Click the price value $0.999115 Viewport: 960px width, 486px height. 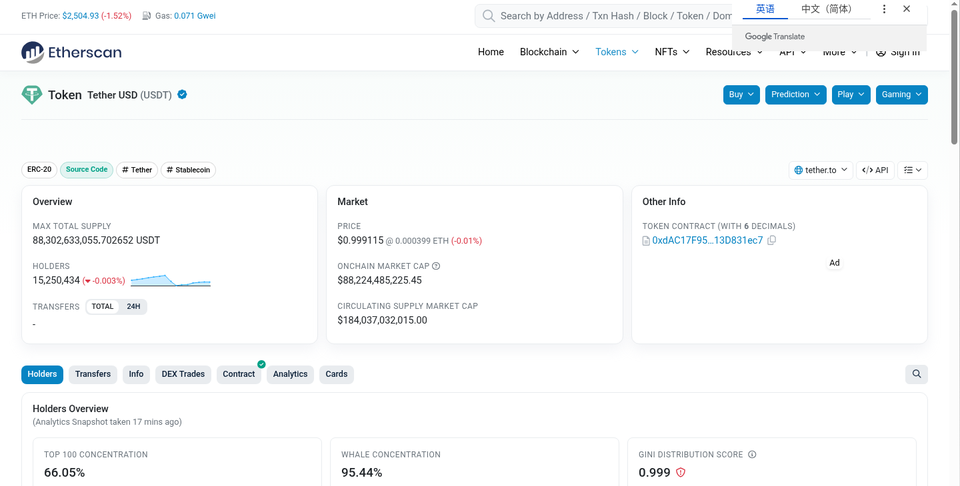tap(360, 241)
